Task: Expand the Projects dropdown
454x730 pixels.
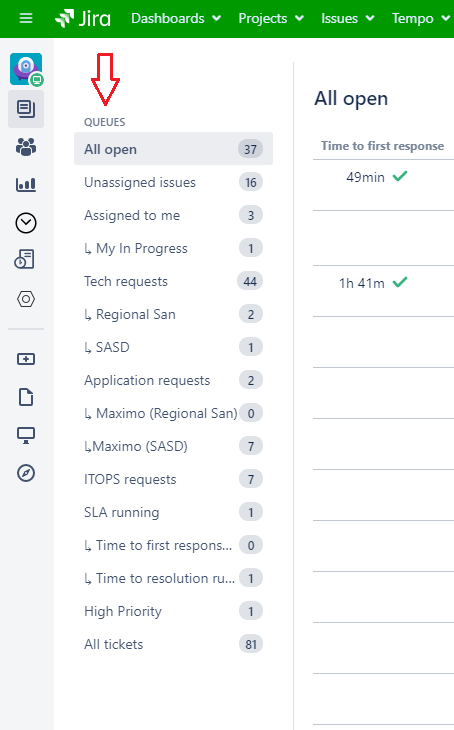Action: click(271, 18)
